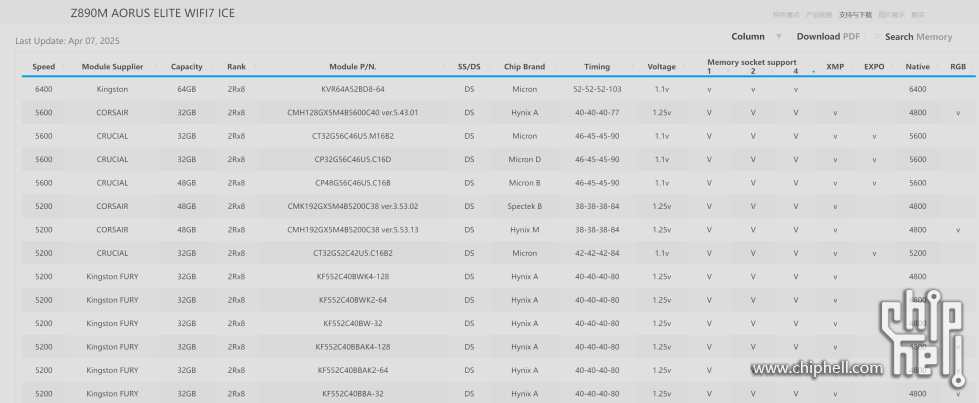The height and width of the screenshot is (403, 979).
Task: Select part number CMK192GX5M4B5200C38 ver.3.53.02
Action: pos(353,206)
